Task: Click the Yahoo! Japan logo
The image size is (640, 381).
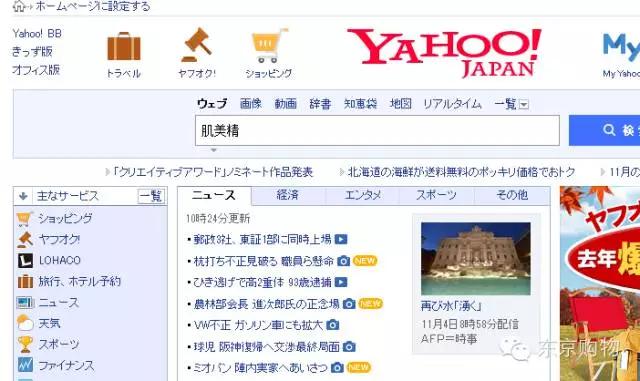Action: (444, 52)
